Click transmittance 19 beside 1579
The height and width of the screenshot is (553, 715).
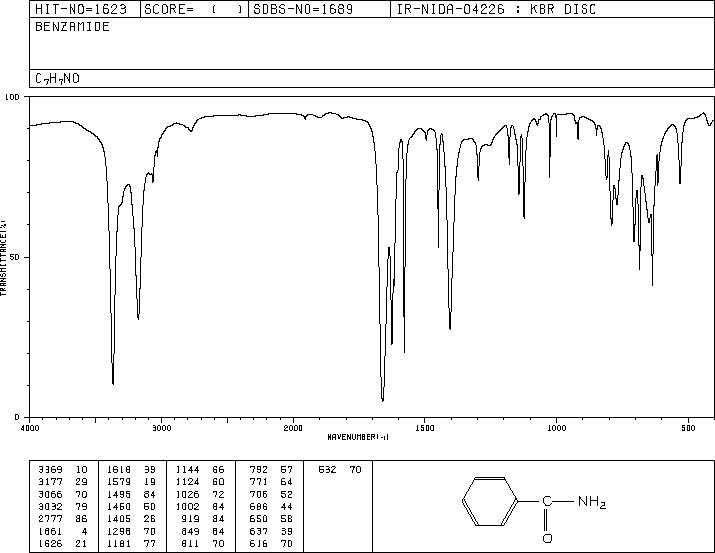tap(150, 482)
